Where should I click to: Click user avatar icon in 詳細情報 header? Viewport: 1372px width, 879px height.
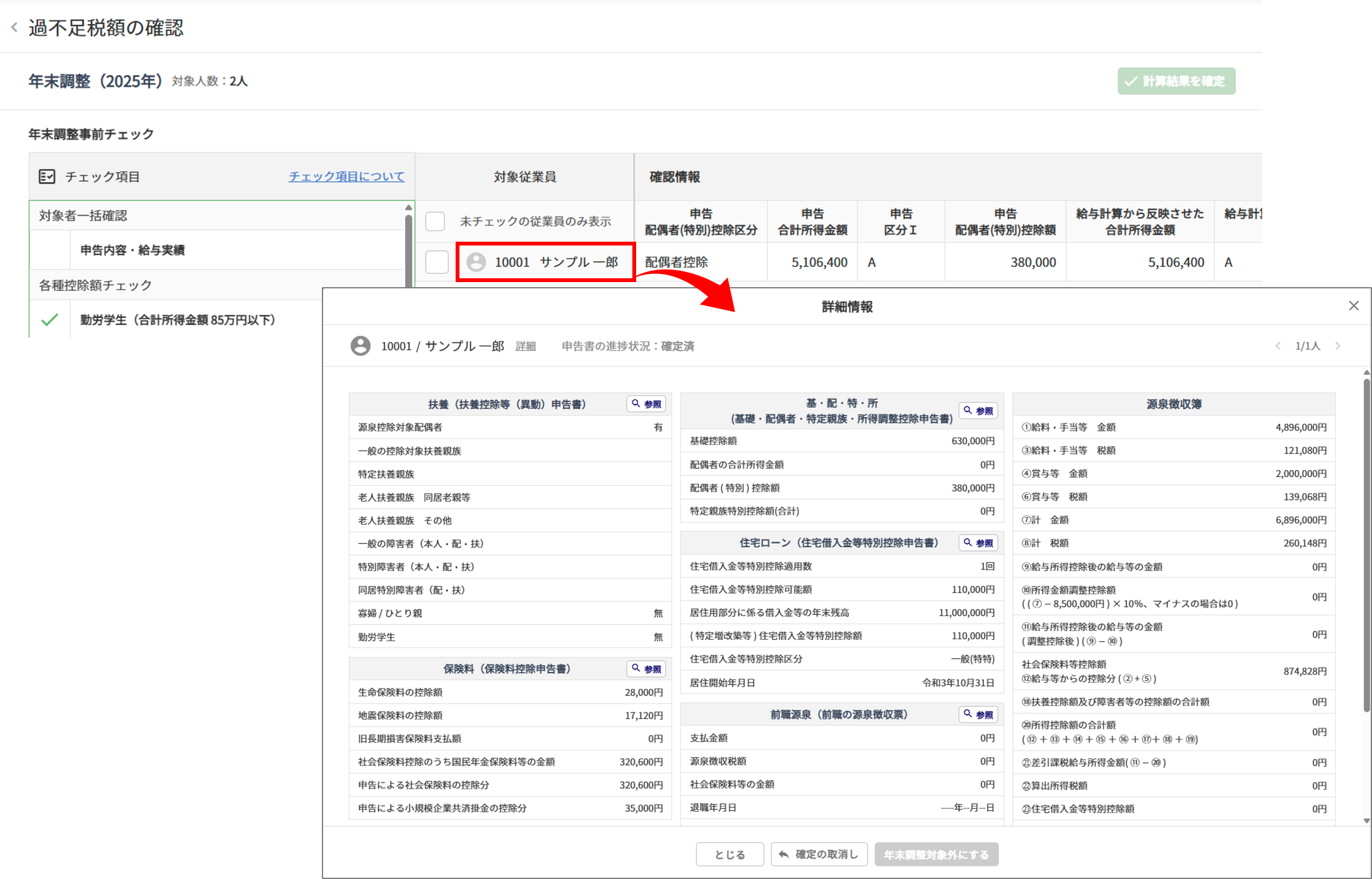(x=360, y=346)
